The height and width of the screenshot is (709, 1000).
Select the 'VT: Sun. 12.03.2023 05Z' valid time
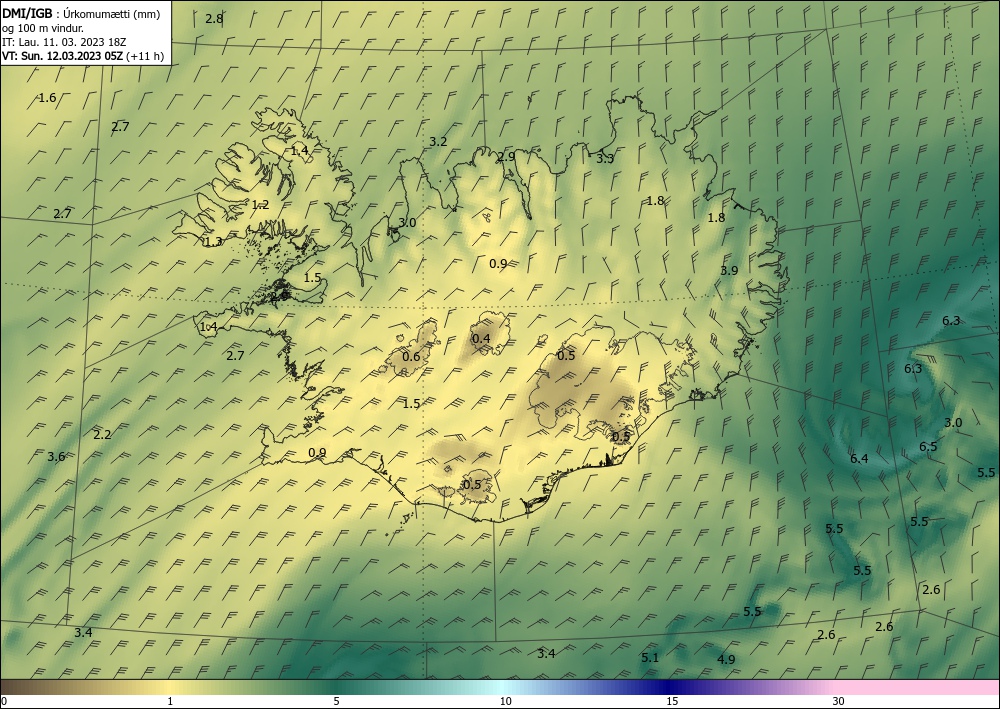[x=62, y=56]
